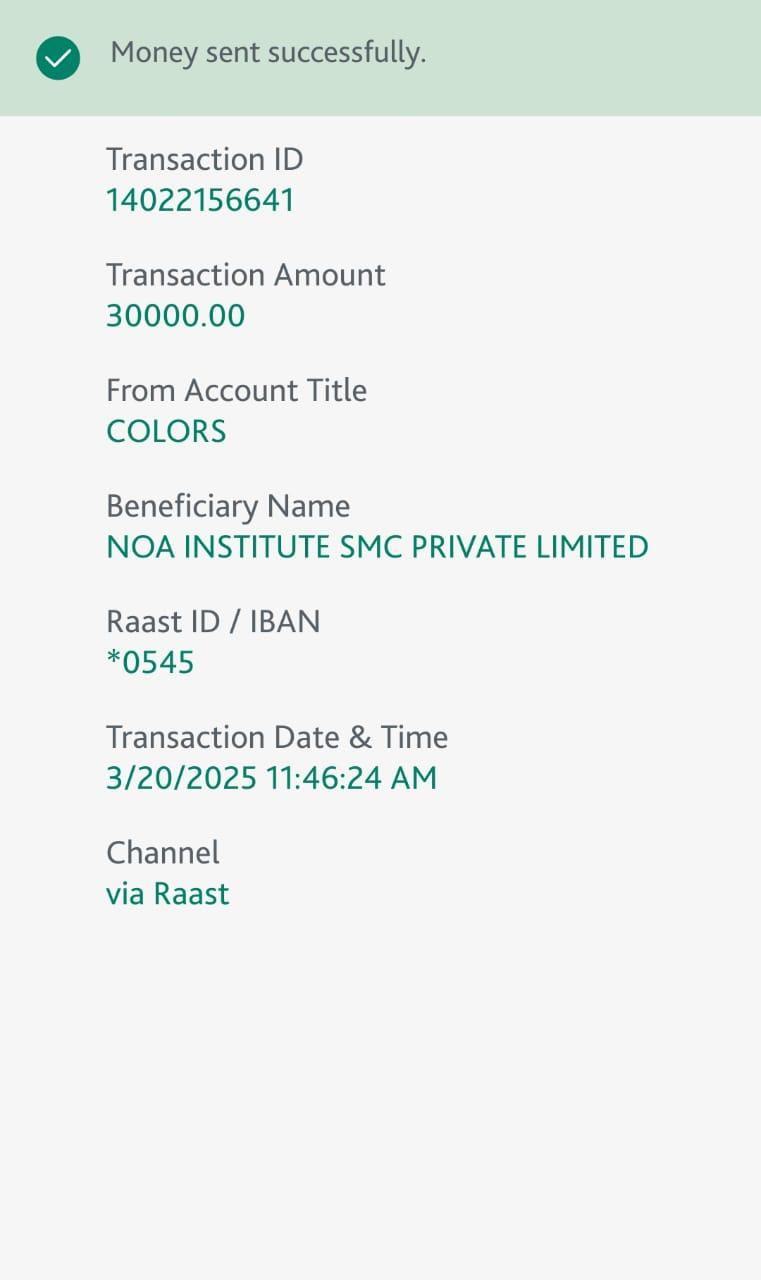761x1280 pixels.
Task: Select the Transaction ID label
Action: 204,160
